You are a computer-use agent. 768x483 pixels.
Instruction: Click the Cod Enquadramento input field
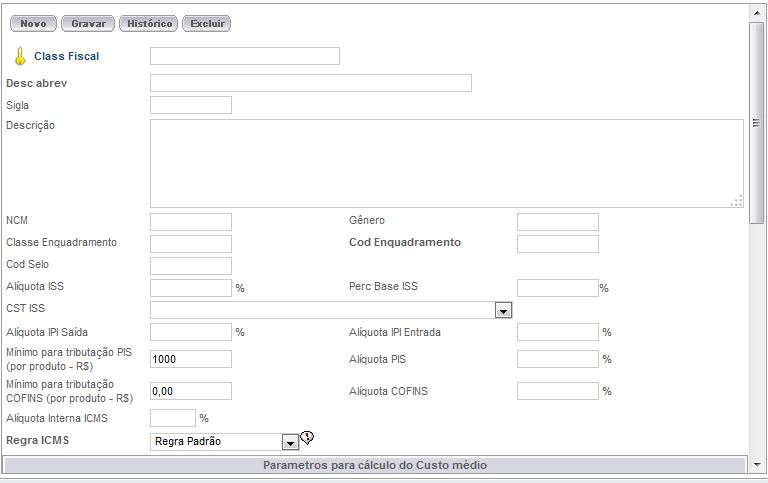tap(558, 244)
